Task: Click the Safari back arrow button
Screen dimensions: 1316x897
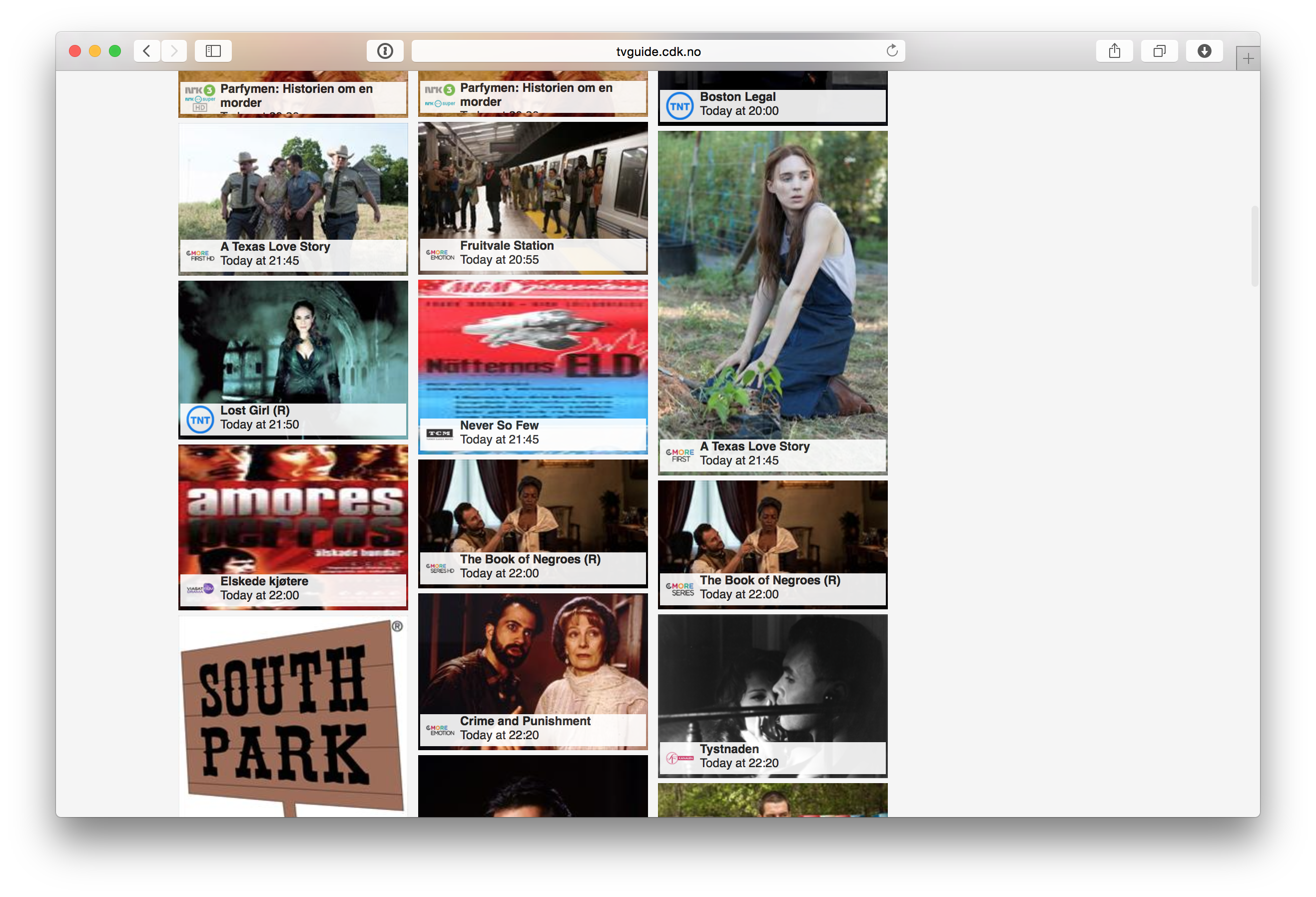Action: tap(147, 51)
